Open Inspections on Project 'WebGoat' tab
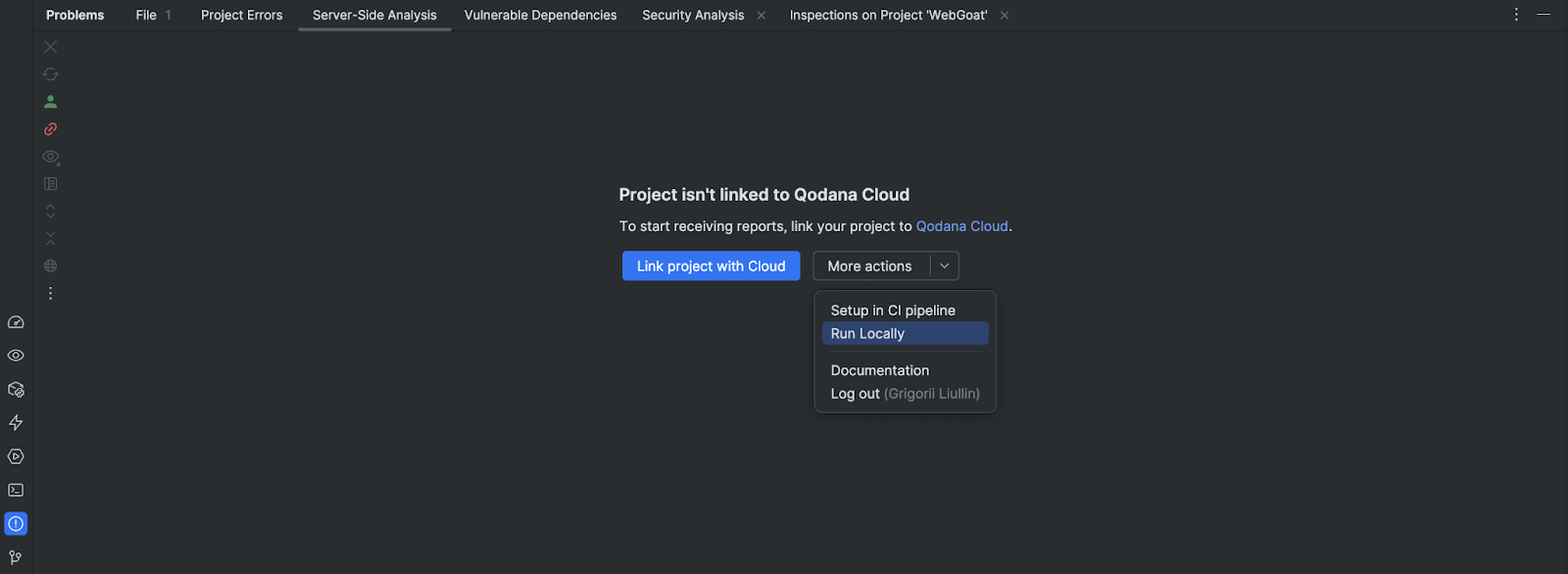The image size is (1568, 574). click(x=888, y=15)
